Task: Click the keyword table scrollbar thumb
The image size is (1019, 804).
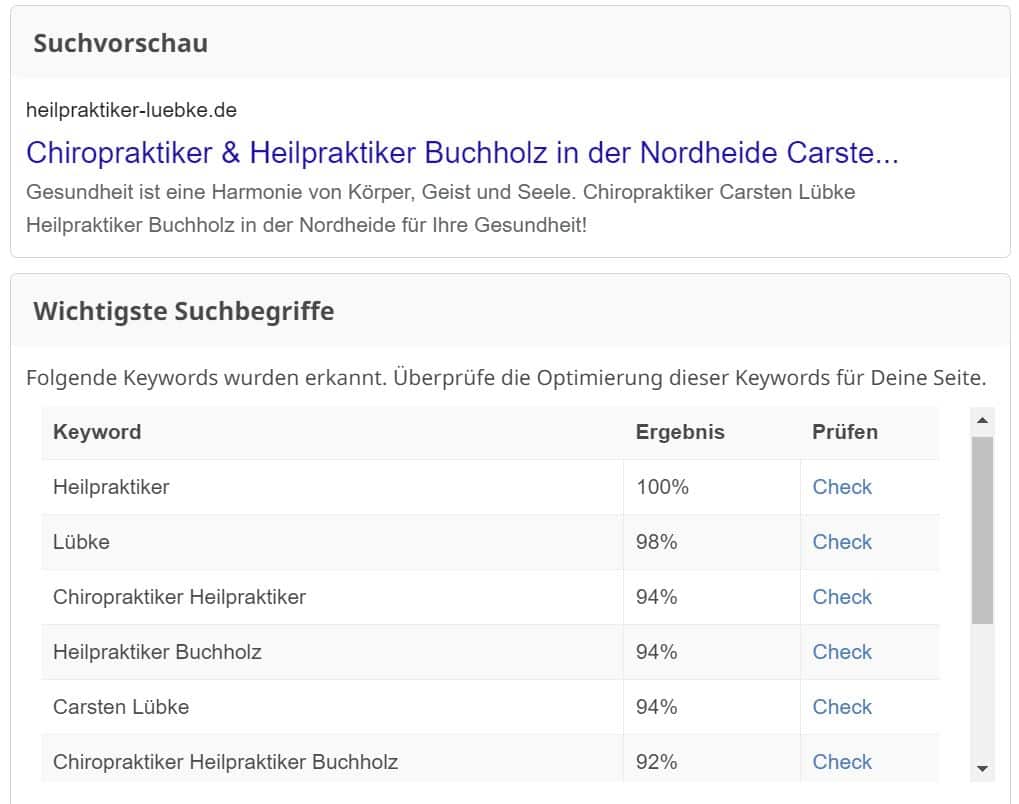Action: (982, 530)
